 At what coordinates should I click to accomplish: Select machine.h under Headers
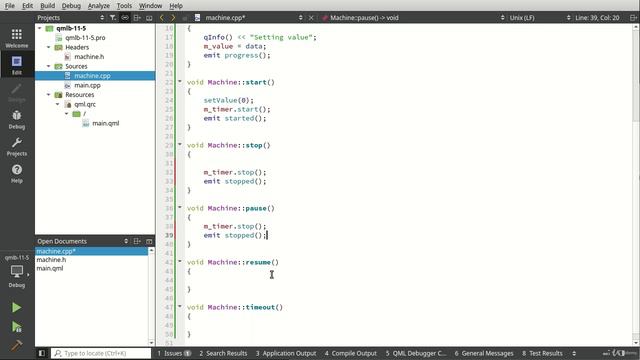coord(89,57)
